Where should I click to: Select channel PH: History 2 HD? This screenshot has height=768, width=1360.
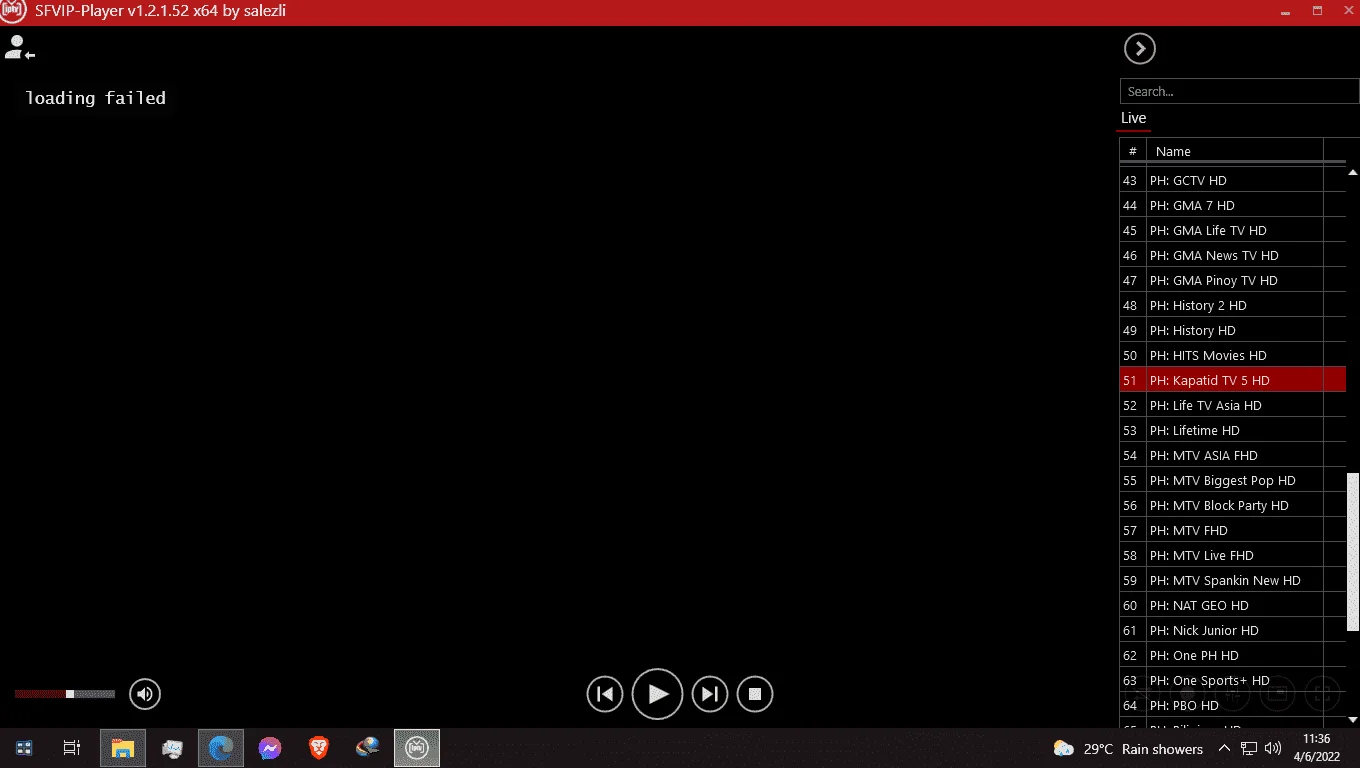(x=1233, y=306)
